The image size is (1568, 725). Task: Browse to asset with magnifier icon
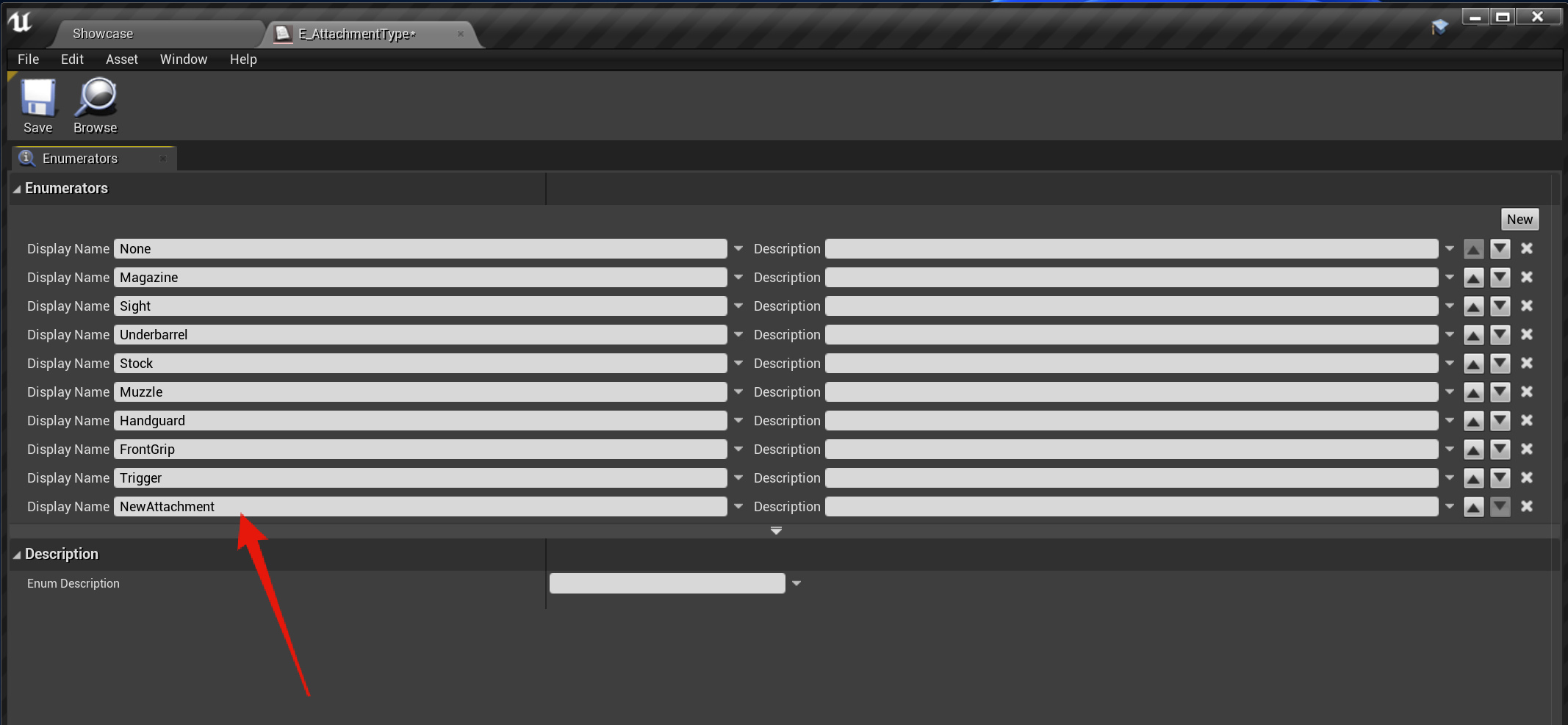pyautogui.click(x=96, y=106)
